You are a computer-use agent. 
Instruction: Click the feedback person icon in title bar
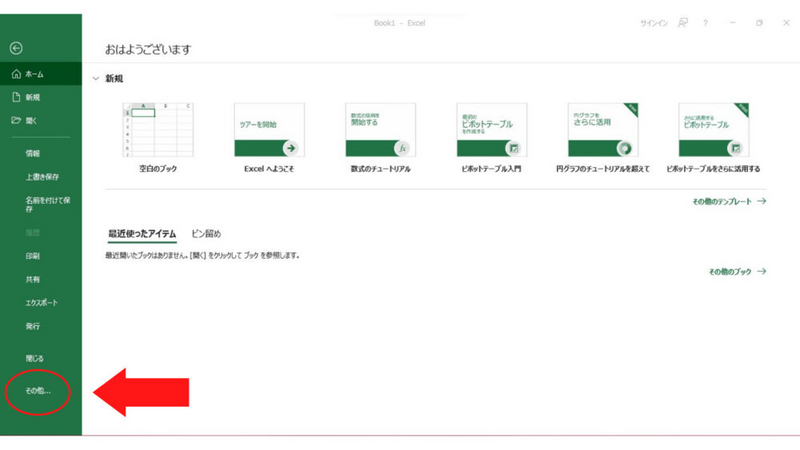tap(683, 23)
